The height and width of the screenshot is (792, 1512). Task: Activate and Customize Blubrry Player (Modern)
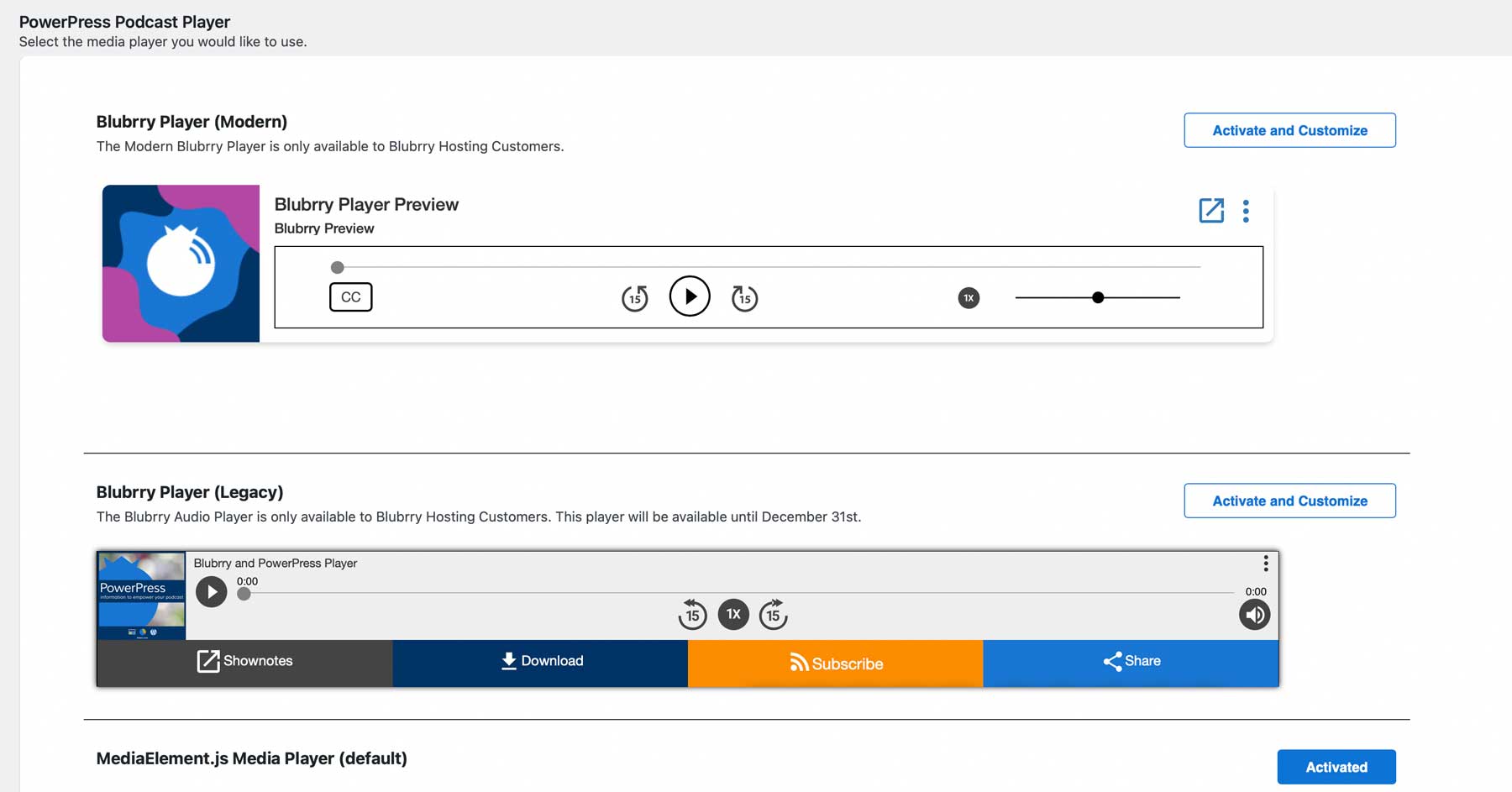pos(1289,130)
